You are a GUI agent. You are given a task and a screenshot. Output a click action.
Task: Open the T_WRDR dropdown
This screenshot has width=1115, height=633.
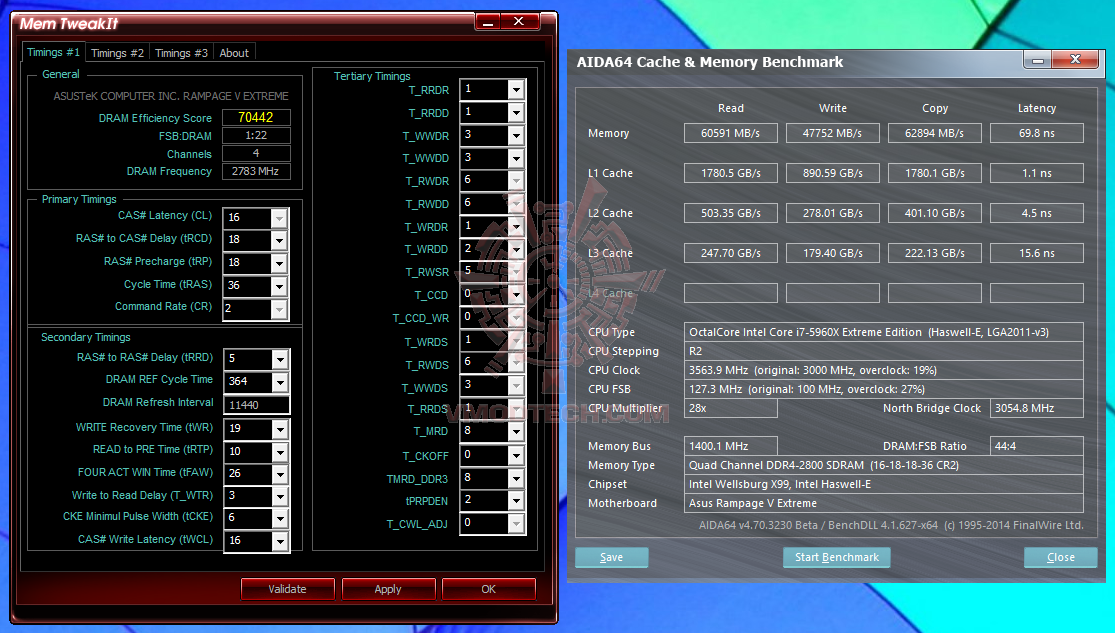(516, 226)
